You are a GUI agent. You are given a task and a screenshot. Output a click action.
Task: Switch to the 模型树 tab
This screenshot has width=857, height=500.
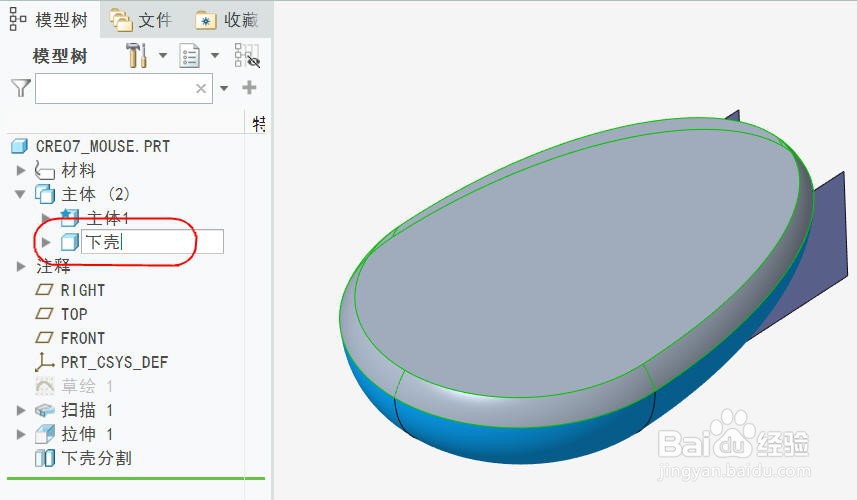click(49, 20)
